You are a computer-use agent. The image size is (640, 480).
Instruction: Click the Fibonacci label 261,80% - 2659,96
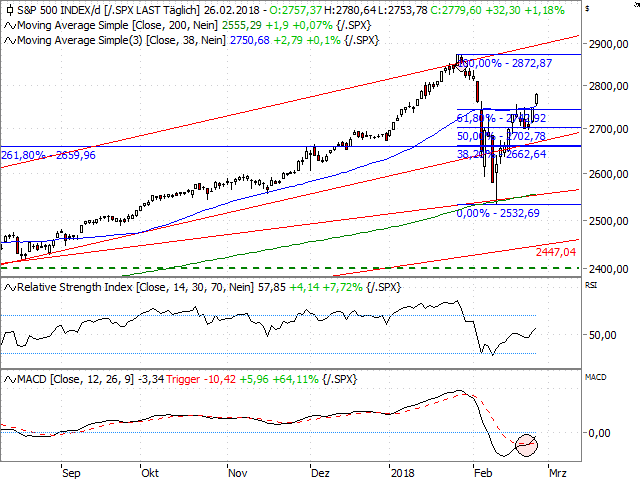[48, 156]
